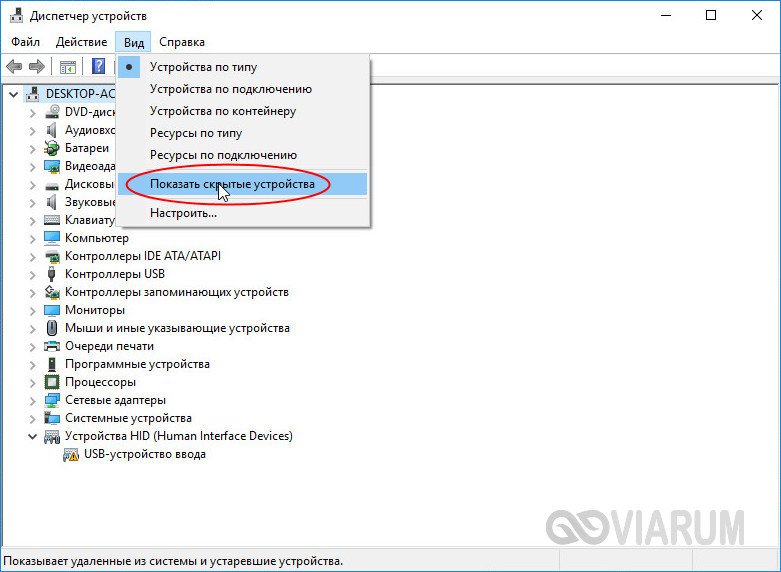Expand the Мониторы node
The image size is (781, 572).
pyautogui.click(x=33, y=311)
